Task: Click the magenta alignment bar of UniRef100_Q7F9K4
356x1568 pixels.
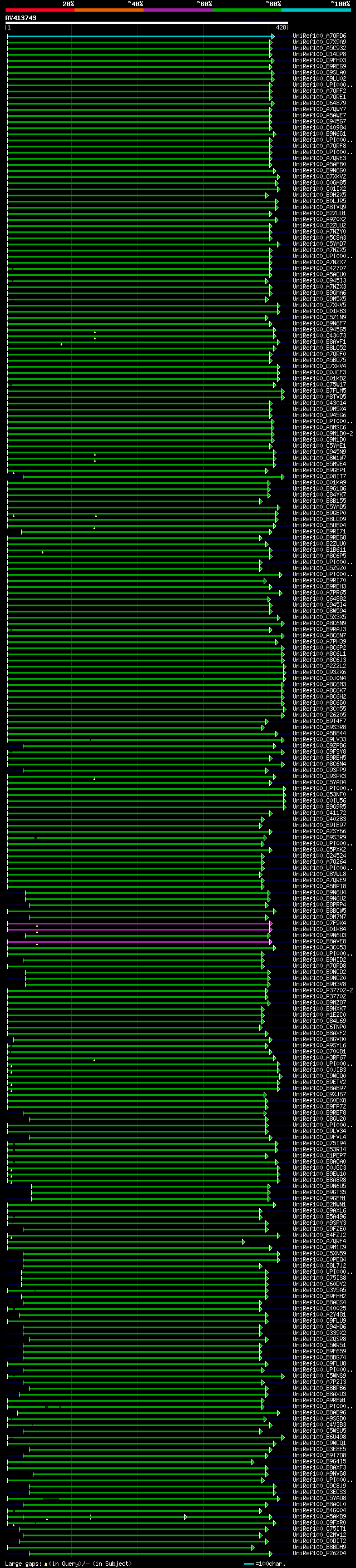Action: [140, 923]
